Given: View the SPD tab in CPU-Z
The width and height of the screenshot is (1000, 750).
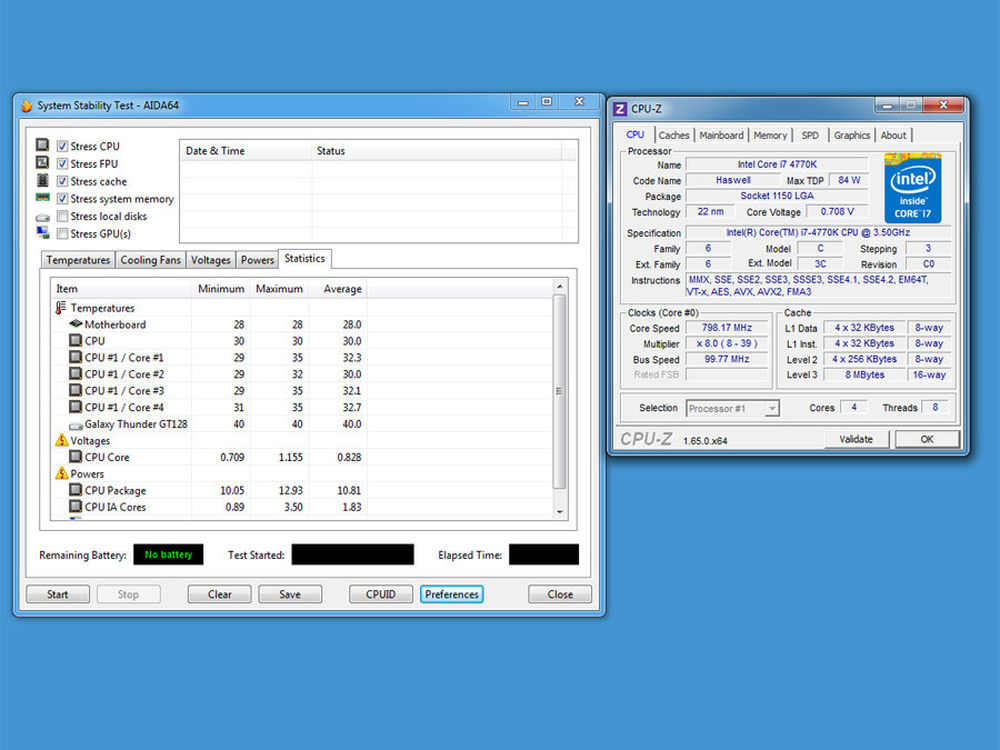Looking at the screenshot, I should tap(810, 135).
